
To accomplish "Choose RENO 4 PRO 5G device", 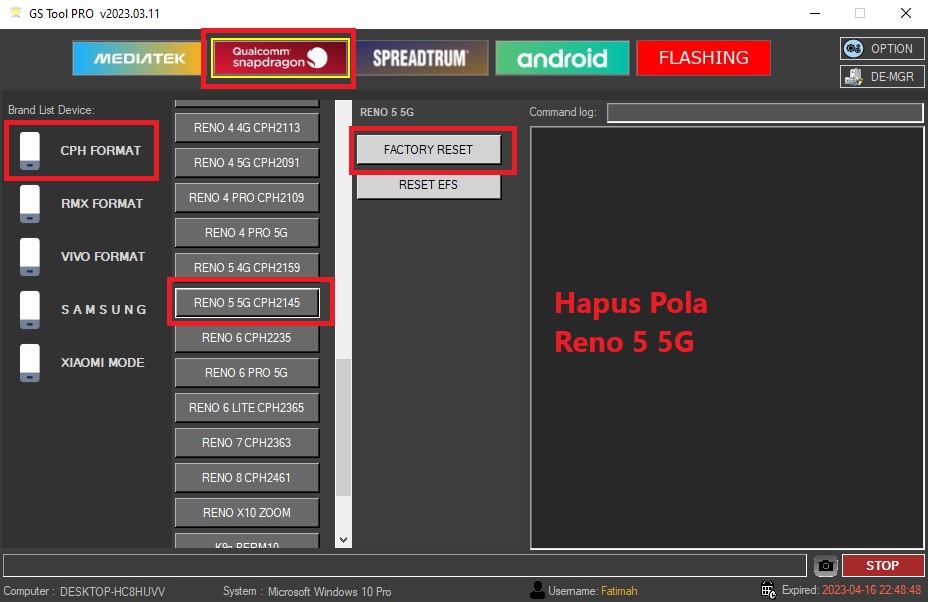I will click(247, 233).
